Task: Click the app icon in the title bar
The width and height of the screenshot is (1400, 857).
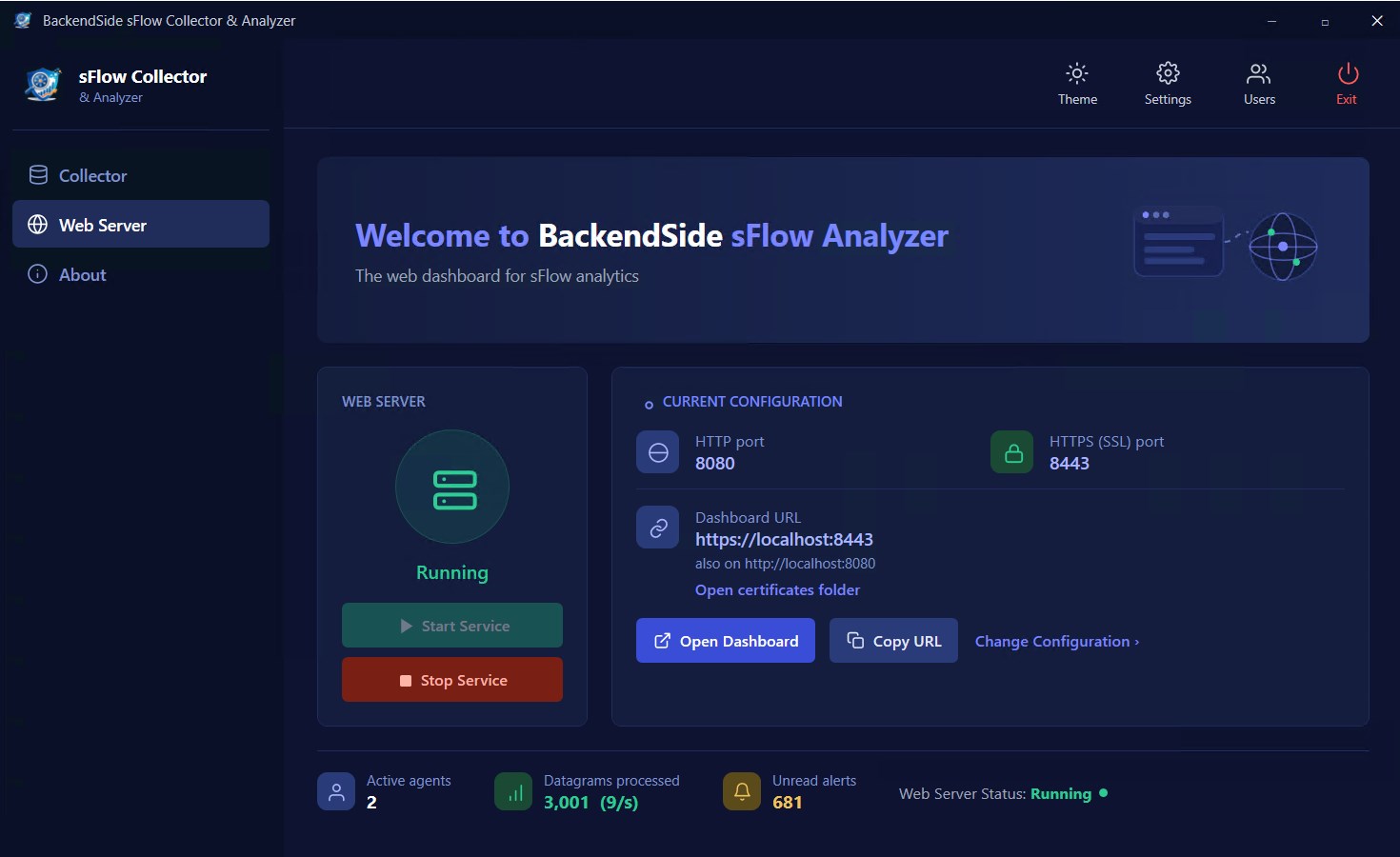Action: click(x=23, y=20)
